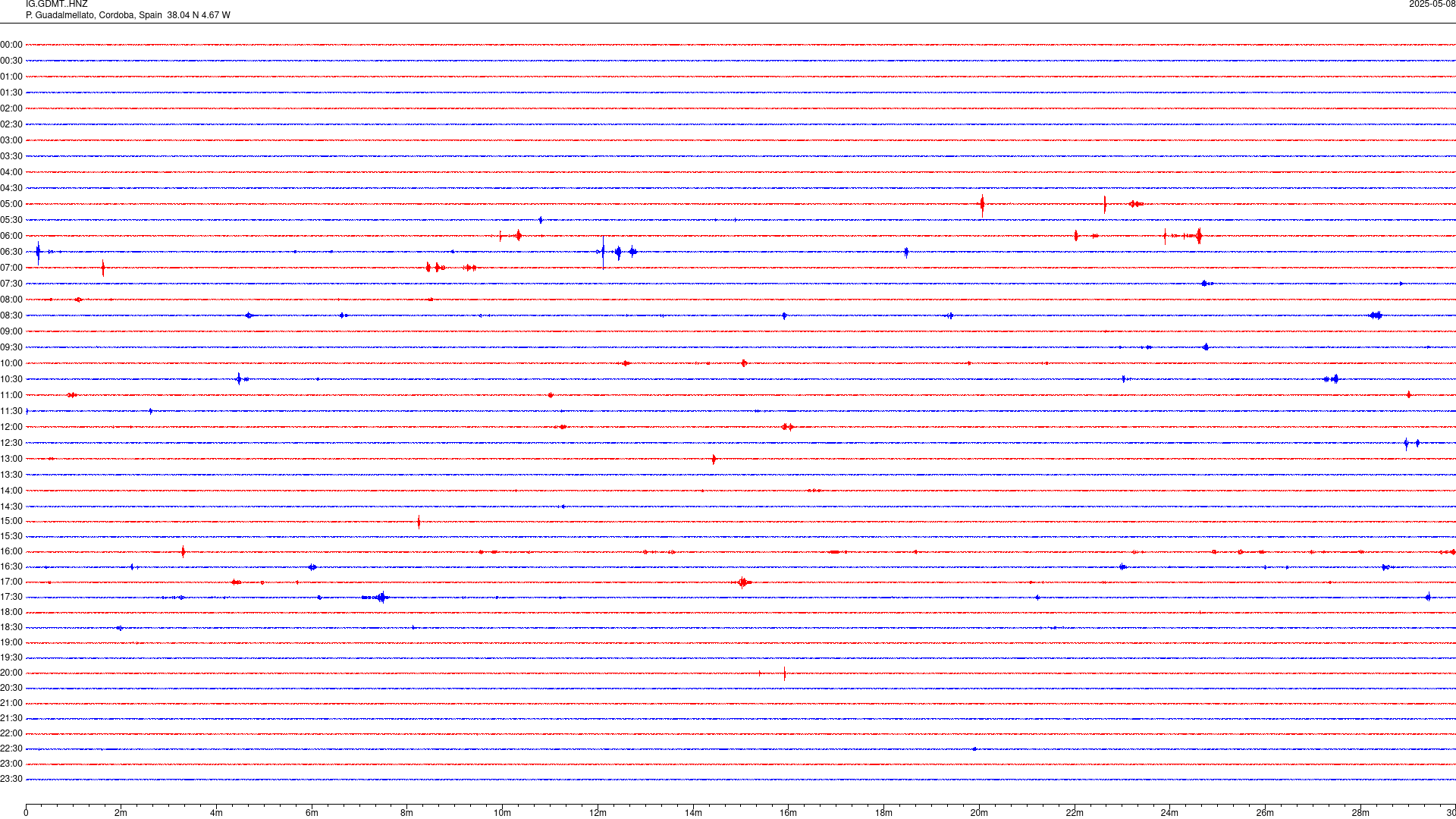
Task: Click the 28m tick label on time axis
Action: tap(1360, 813)
